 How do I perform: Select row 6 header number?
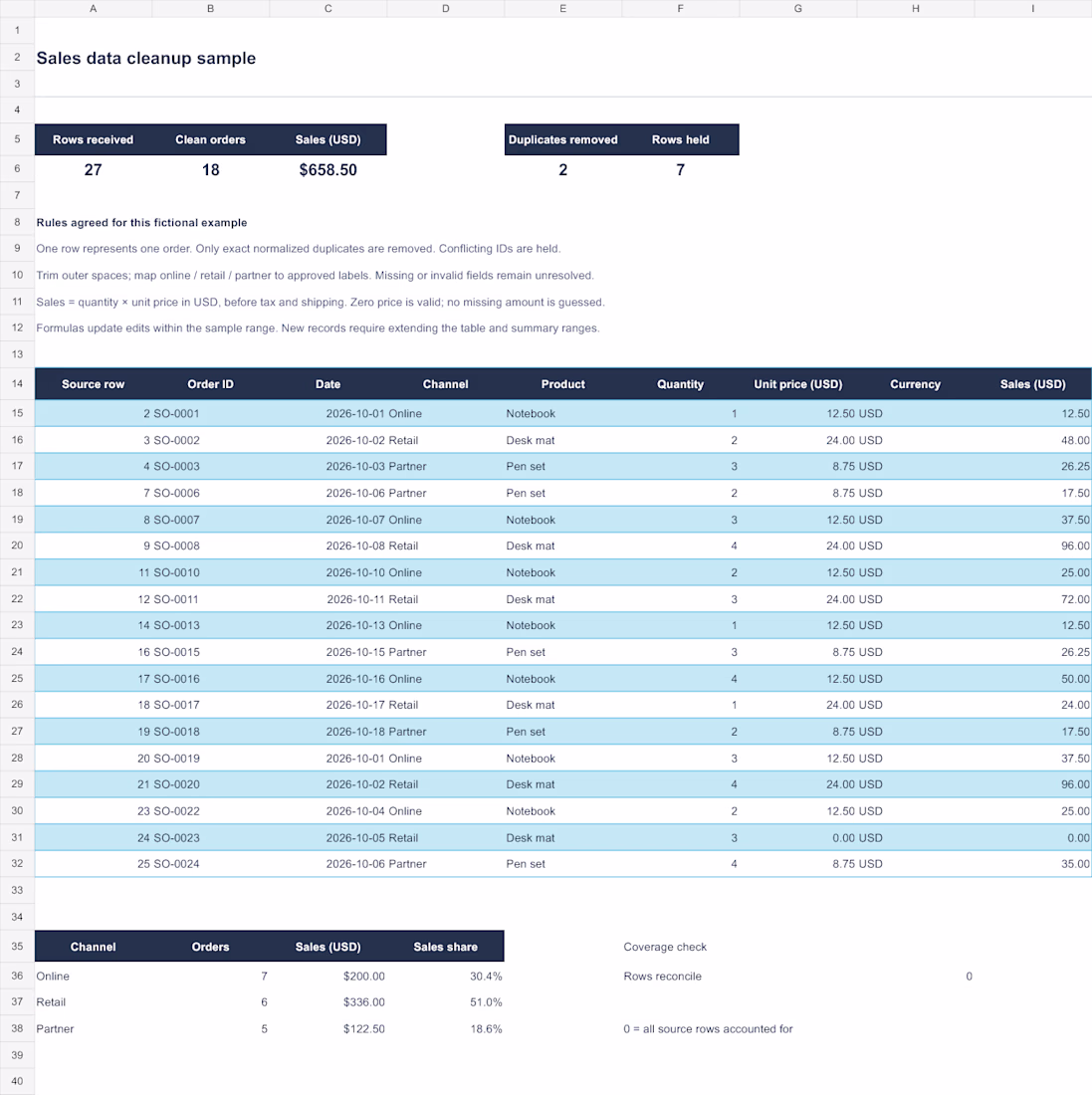tap(17, 168)
